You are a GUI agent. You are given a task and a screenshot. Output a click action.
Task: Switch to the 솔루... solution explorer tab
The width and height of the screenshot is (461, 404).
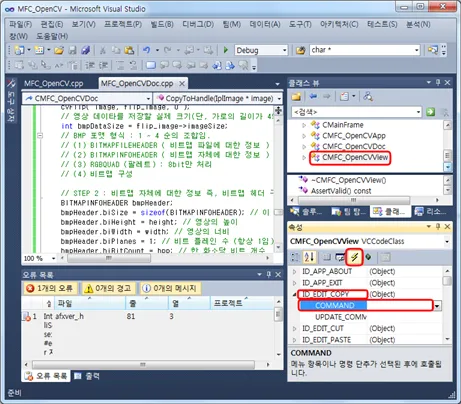306,212
